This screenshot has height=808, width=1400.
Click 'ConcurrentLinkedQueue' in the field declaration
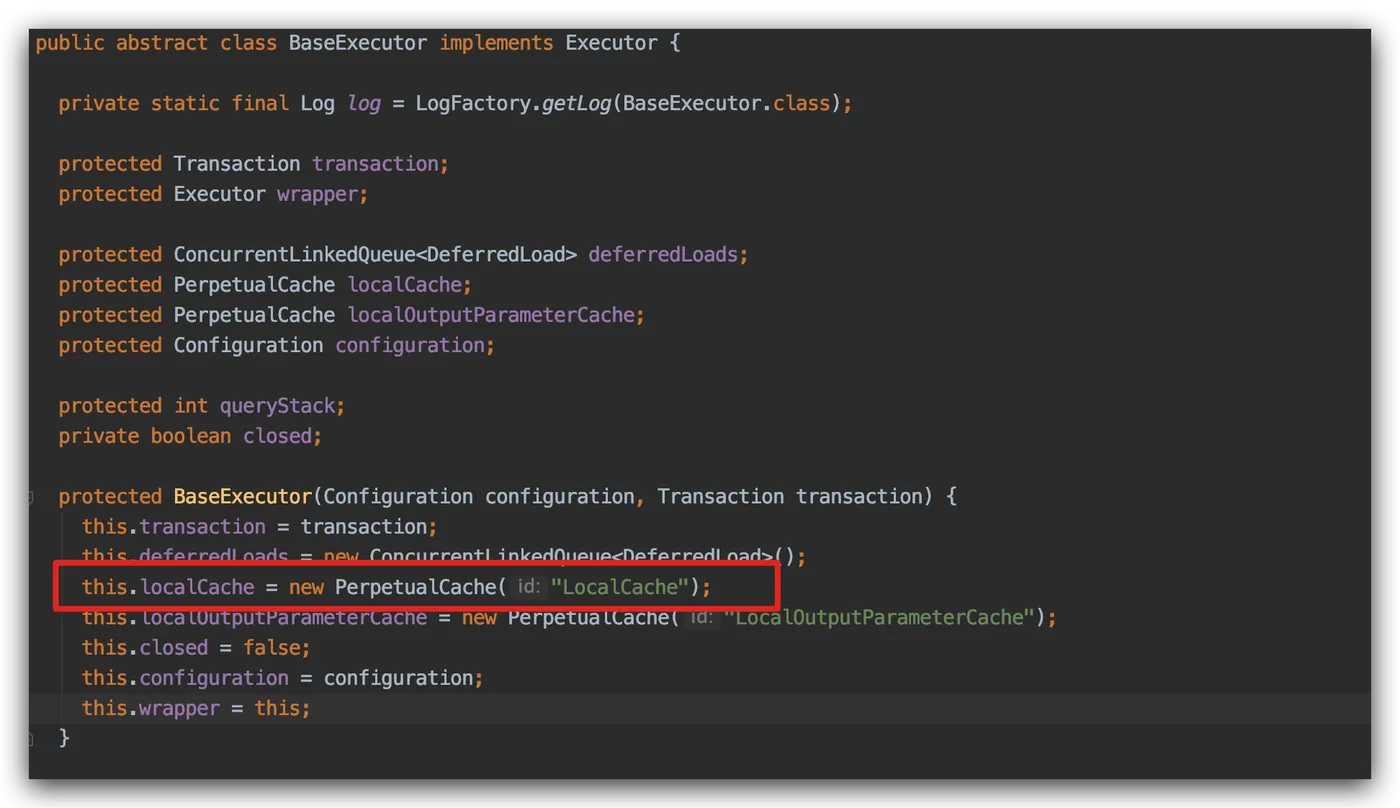[x=294, y=254]
